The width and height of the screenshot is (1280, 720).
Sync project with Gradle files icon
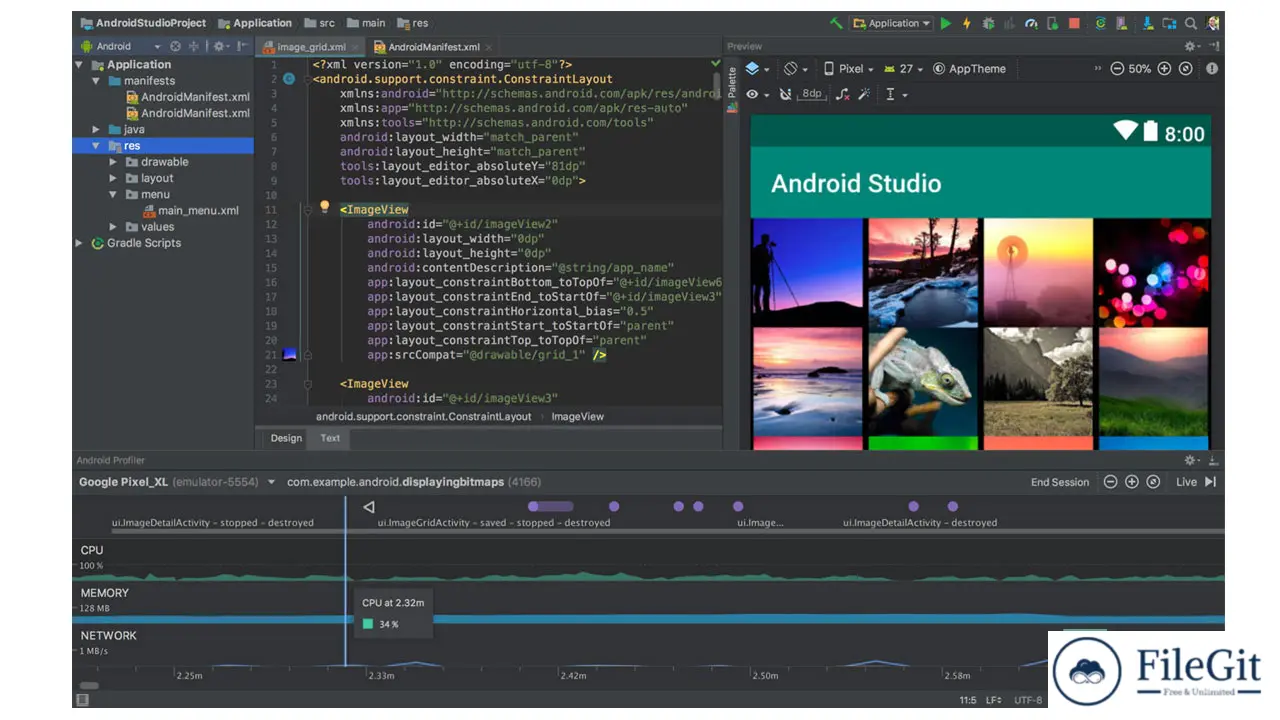click(1101, 23)
